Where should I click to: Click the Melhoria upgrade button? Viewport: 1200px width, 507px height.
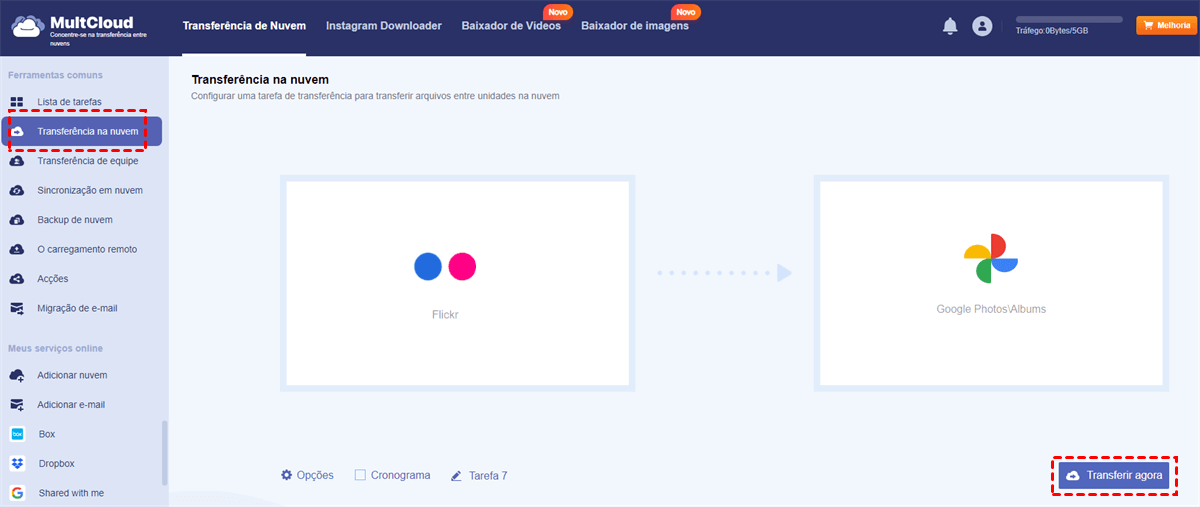1165,26
